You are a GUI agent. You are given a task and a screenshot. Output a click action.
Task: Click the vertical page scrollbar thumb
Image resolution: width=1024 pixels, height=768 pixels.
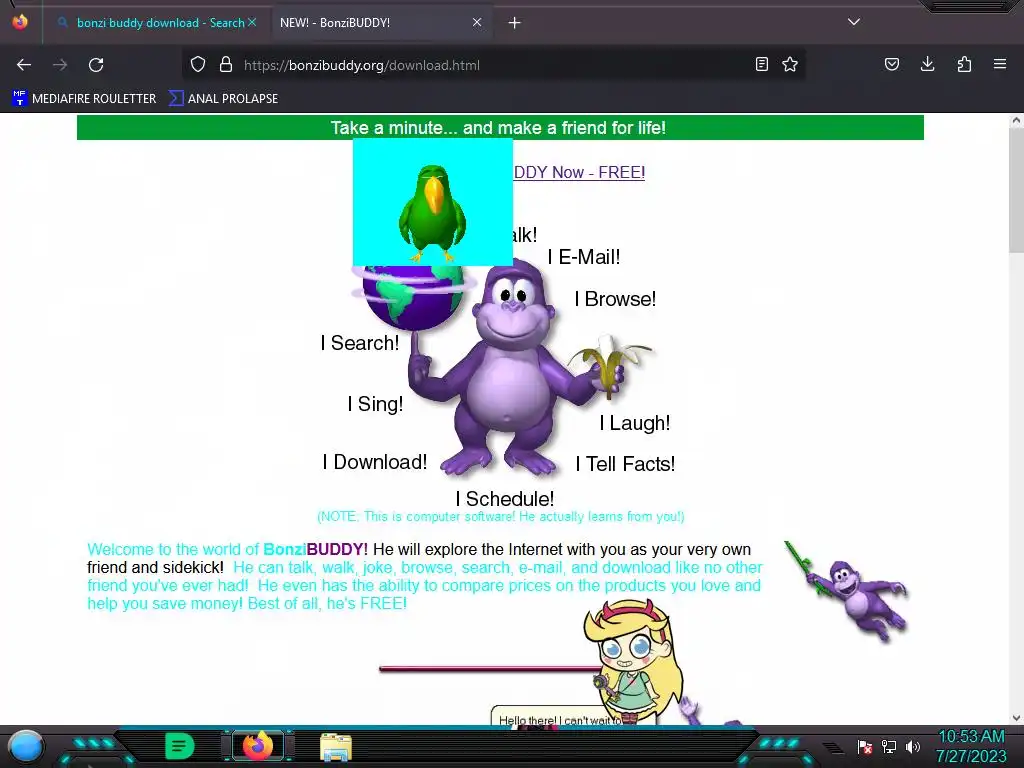(x=1016, y=189)
